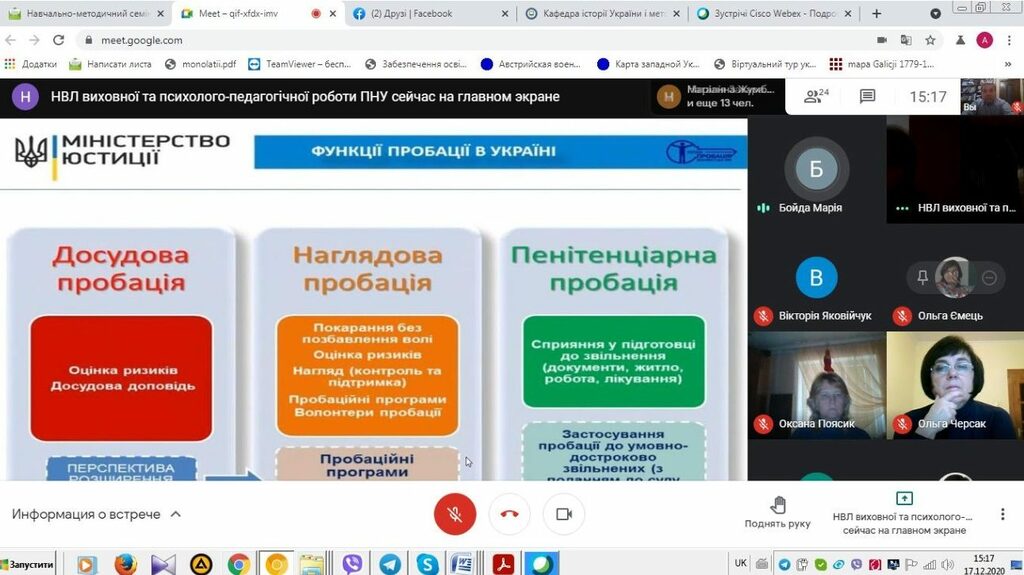Open a new browser tab

877,14
